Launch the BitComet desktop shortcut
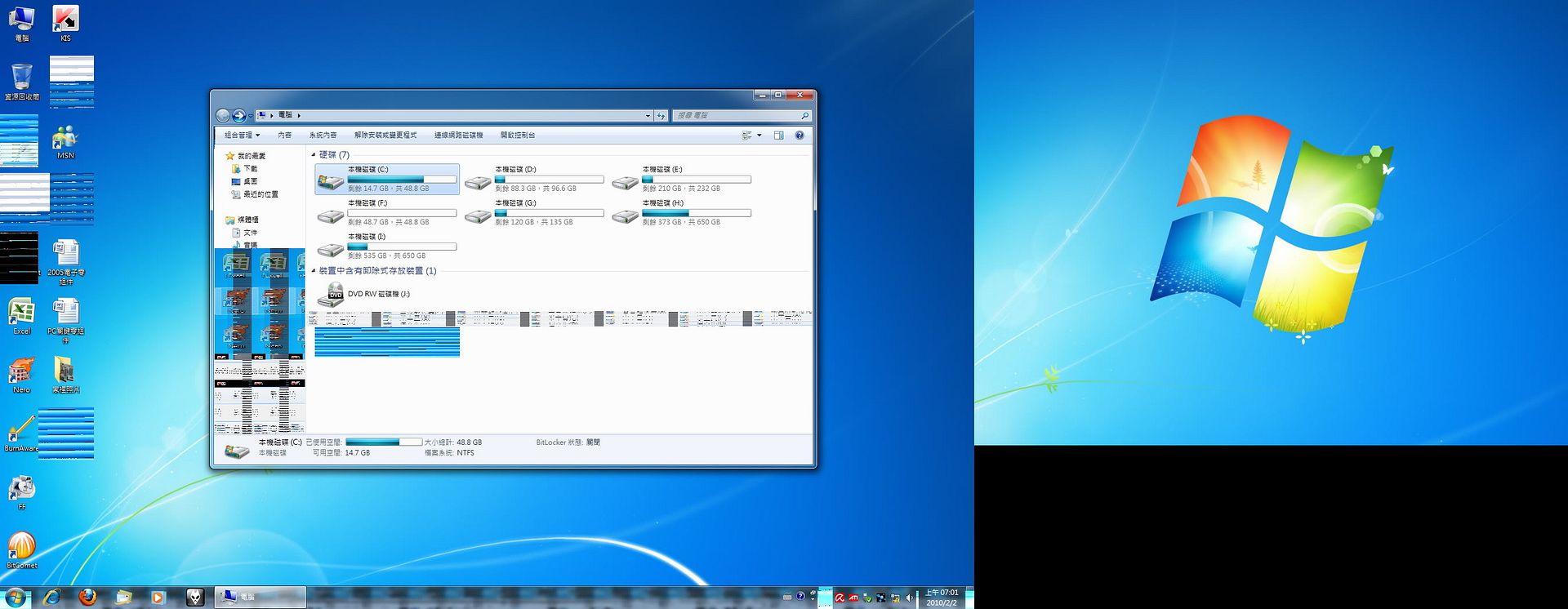This screenshot has height=609, width=1568. 21,551
